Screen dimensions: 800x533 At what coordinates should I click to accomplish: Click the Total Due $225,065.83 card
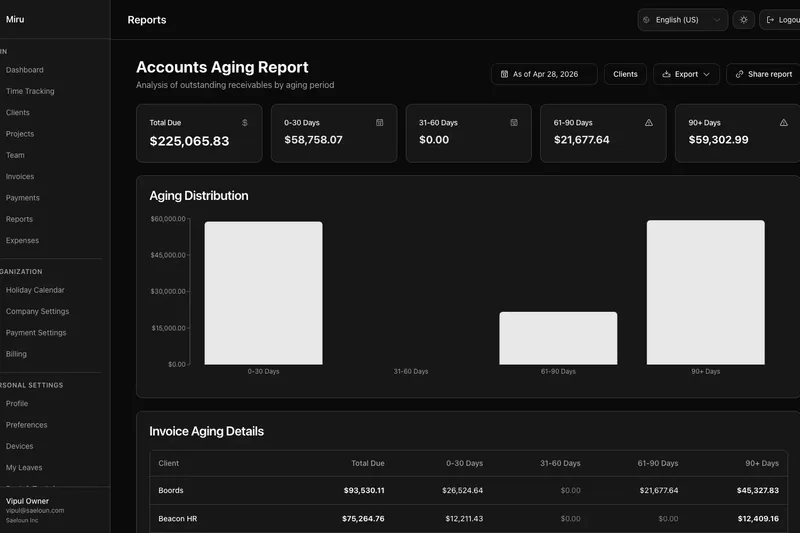[199, 133]
